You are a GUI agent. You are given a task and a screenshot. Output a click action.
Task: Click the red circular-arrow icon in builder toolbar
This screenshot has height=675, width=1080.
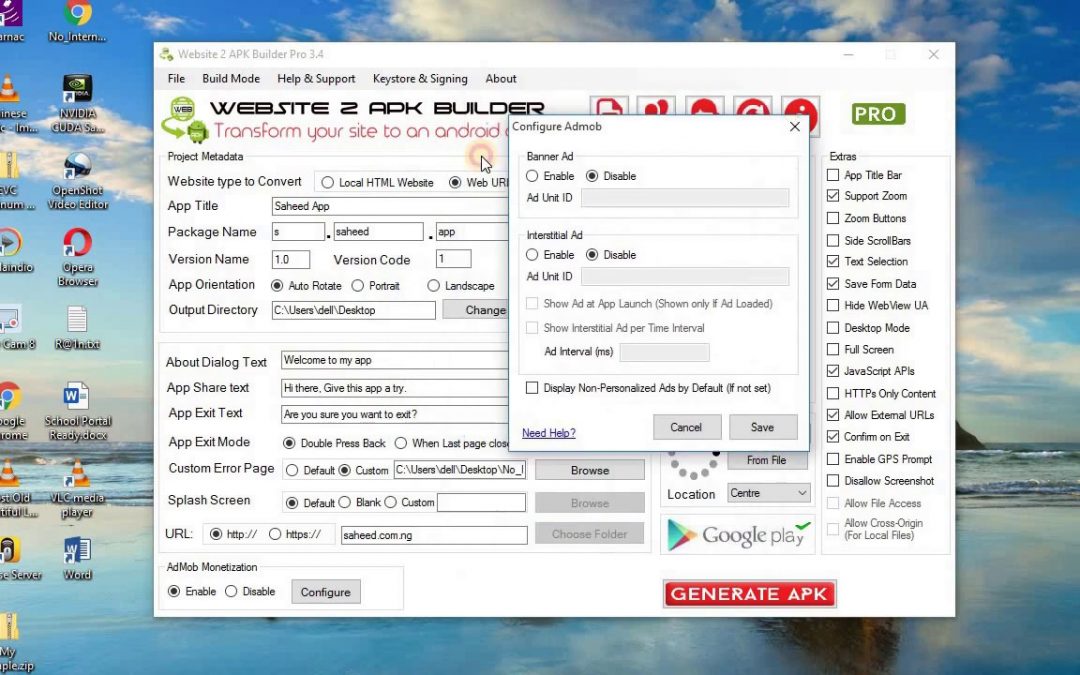tap(753, 107)
